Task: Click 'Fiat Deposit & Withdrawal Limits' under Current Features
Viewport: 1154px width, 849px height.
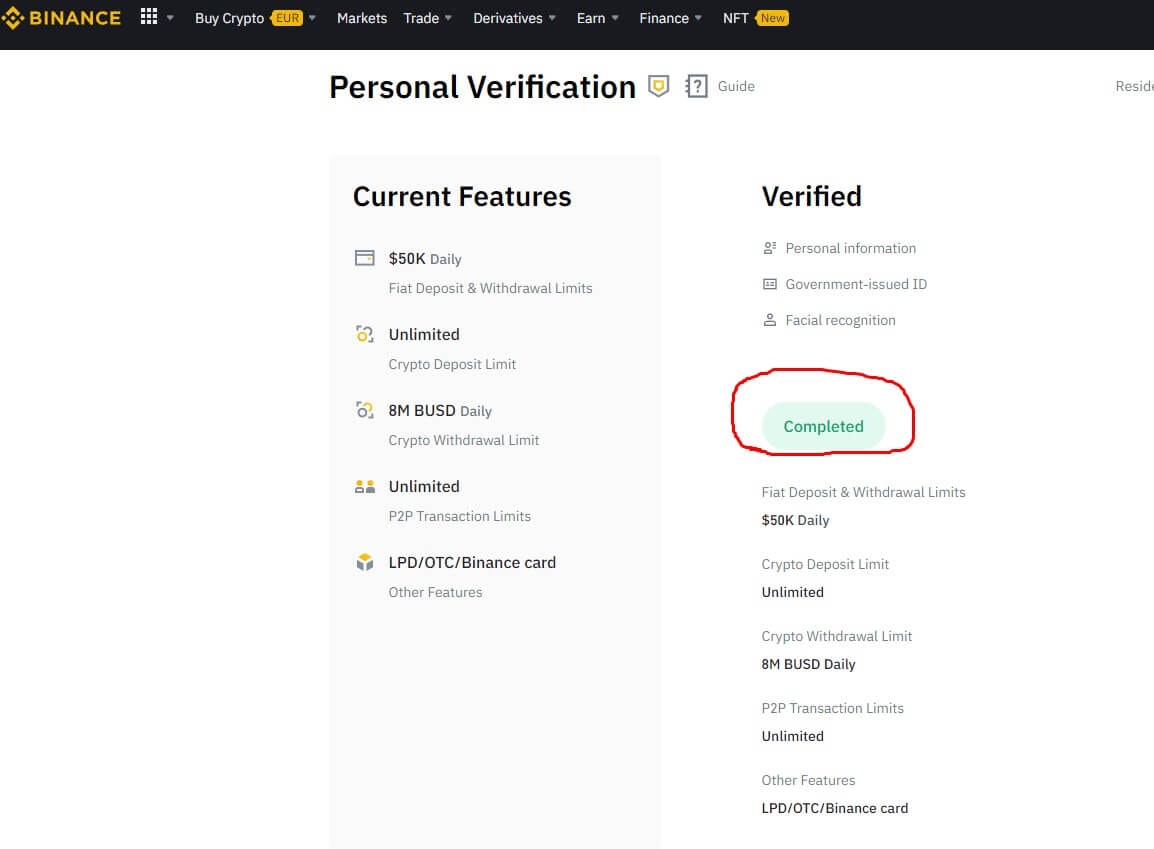Action: click(490, 288)
